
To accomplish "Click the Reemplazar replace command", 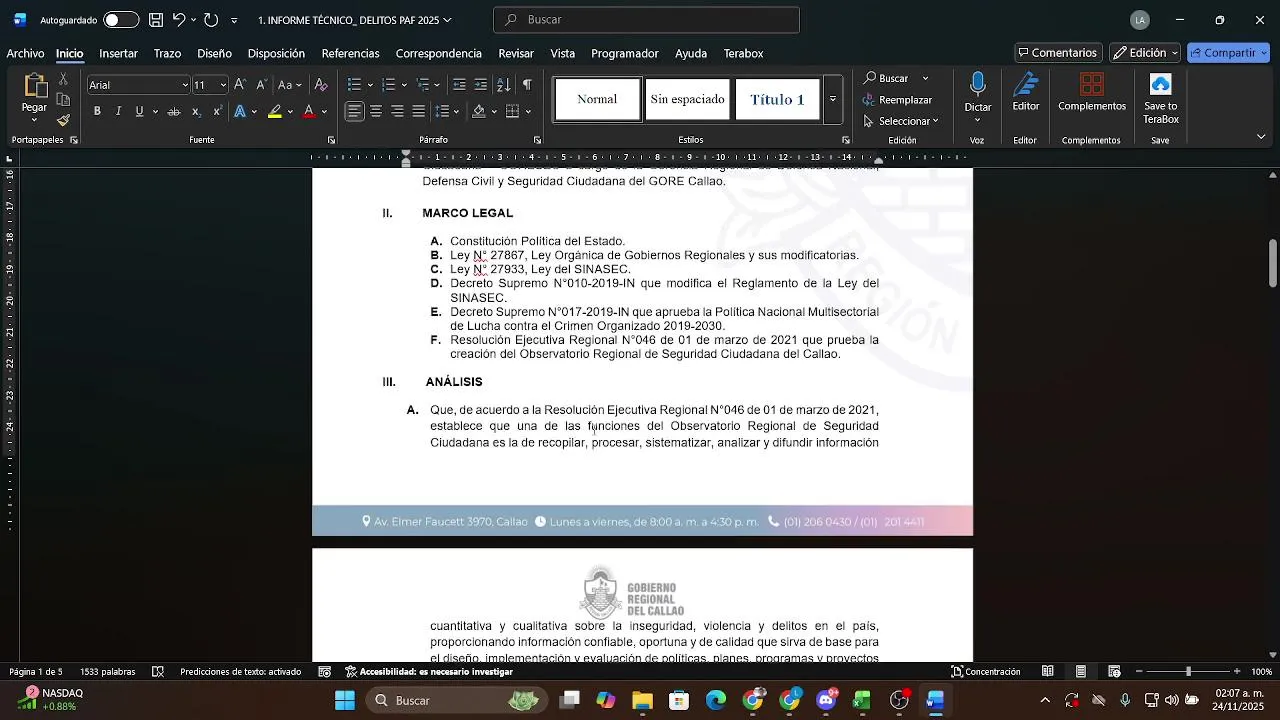I will tap(897, 100).
